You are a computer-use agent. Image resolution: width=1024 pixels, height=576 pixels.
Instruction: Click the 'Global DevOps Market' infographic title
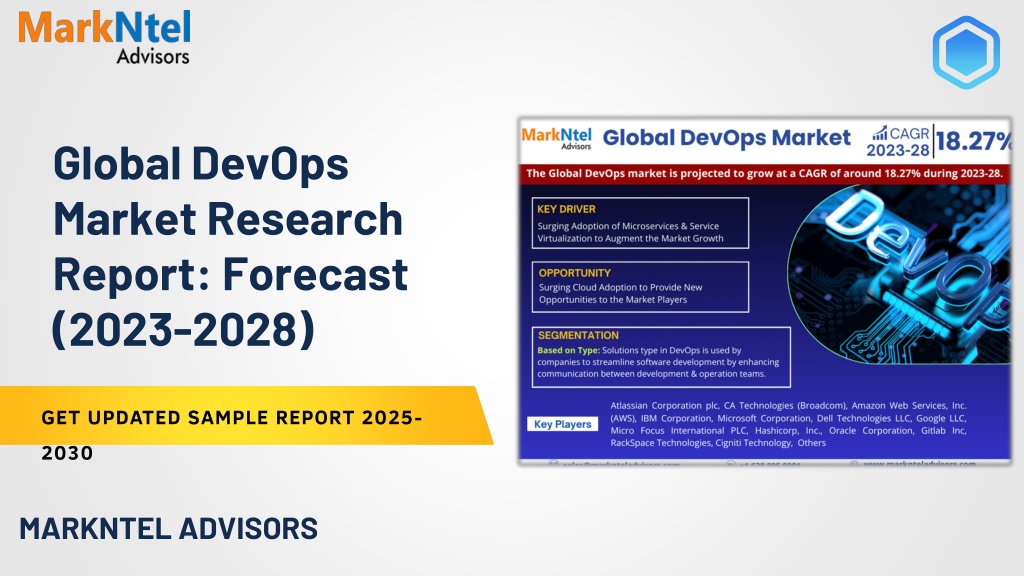726,138
